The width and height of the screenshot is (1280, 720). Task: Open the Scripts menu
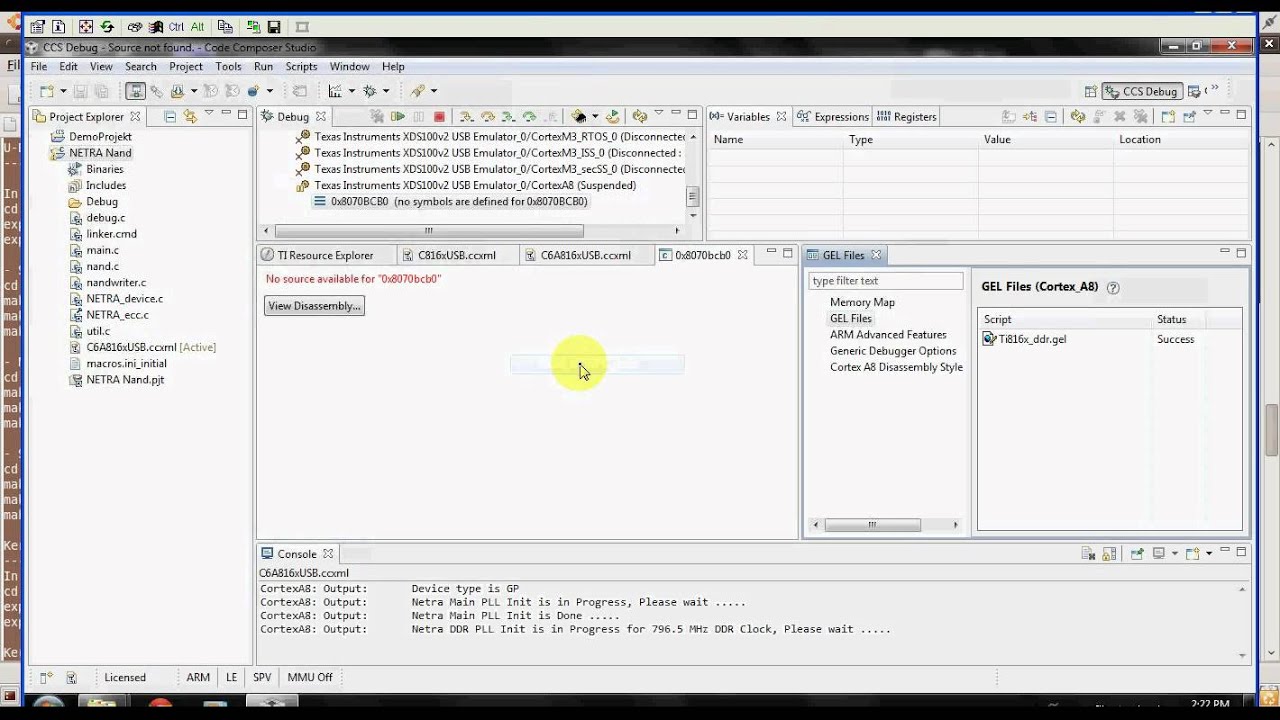[301, 67]
